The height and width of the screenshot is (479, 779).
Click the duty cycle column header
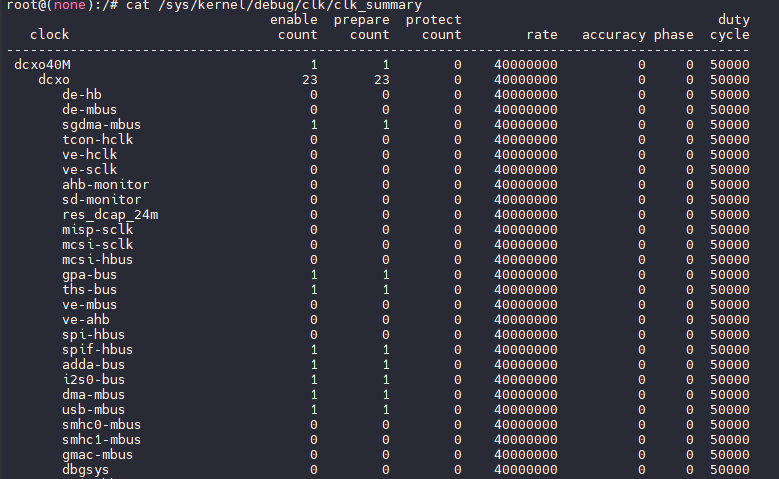(730, 27)
